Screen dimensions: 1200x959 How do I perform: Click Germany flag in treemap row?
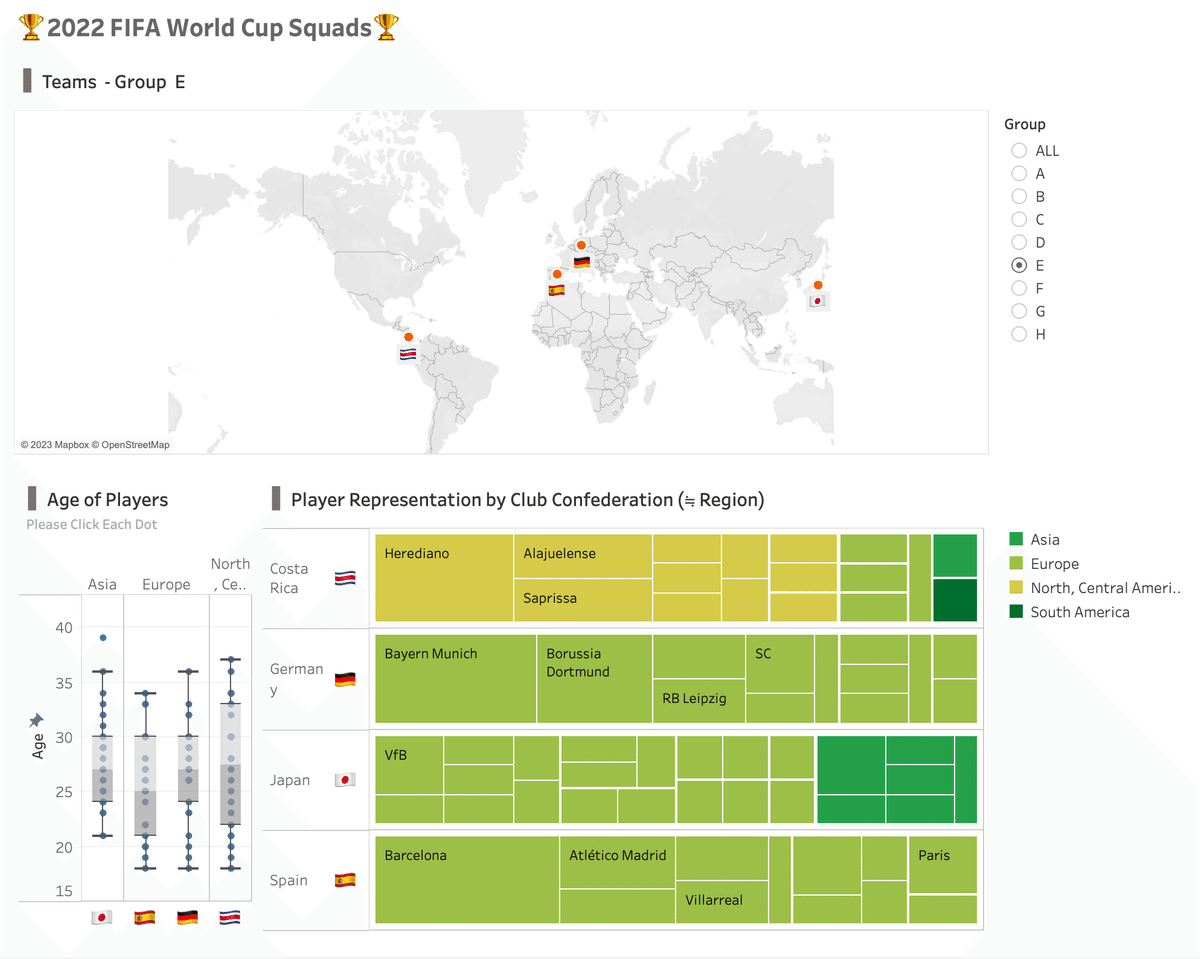click(x=345, y=679)
